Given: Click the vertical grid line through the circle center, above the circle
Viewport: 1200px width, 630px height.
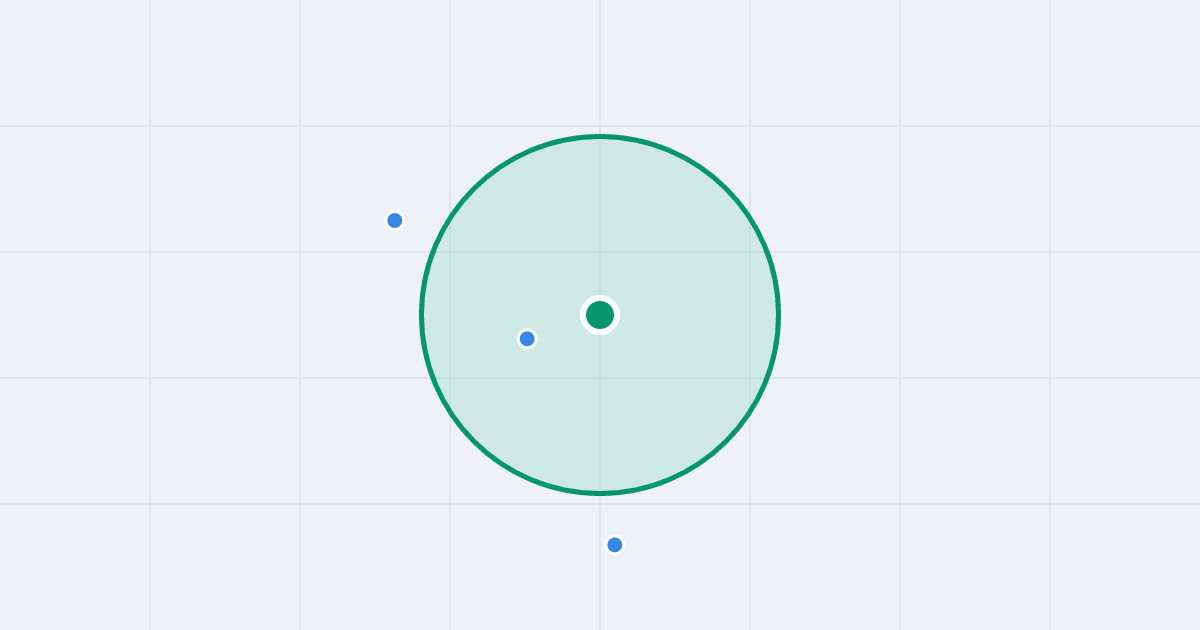Looking at the screenshot, I should (x=600, y=65).
